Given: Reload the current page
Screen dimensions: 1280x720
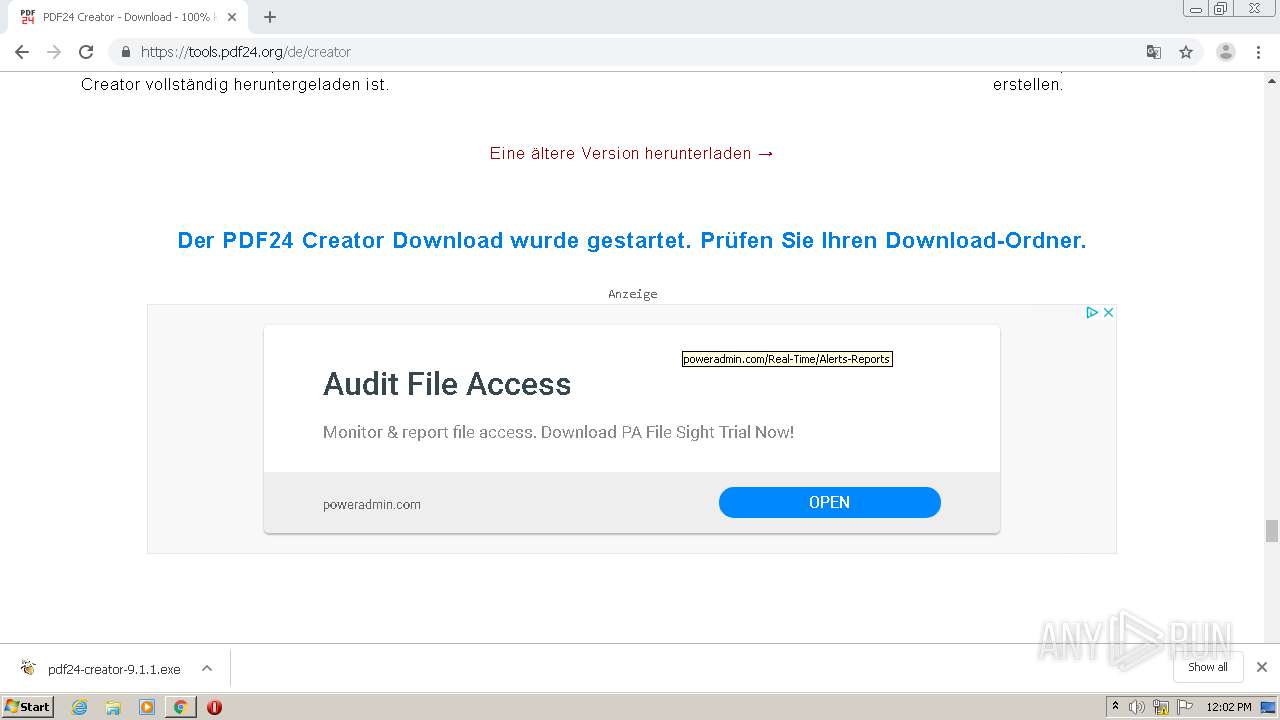Looking at the screenshot, I should point(86,52).
